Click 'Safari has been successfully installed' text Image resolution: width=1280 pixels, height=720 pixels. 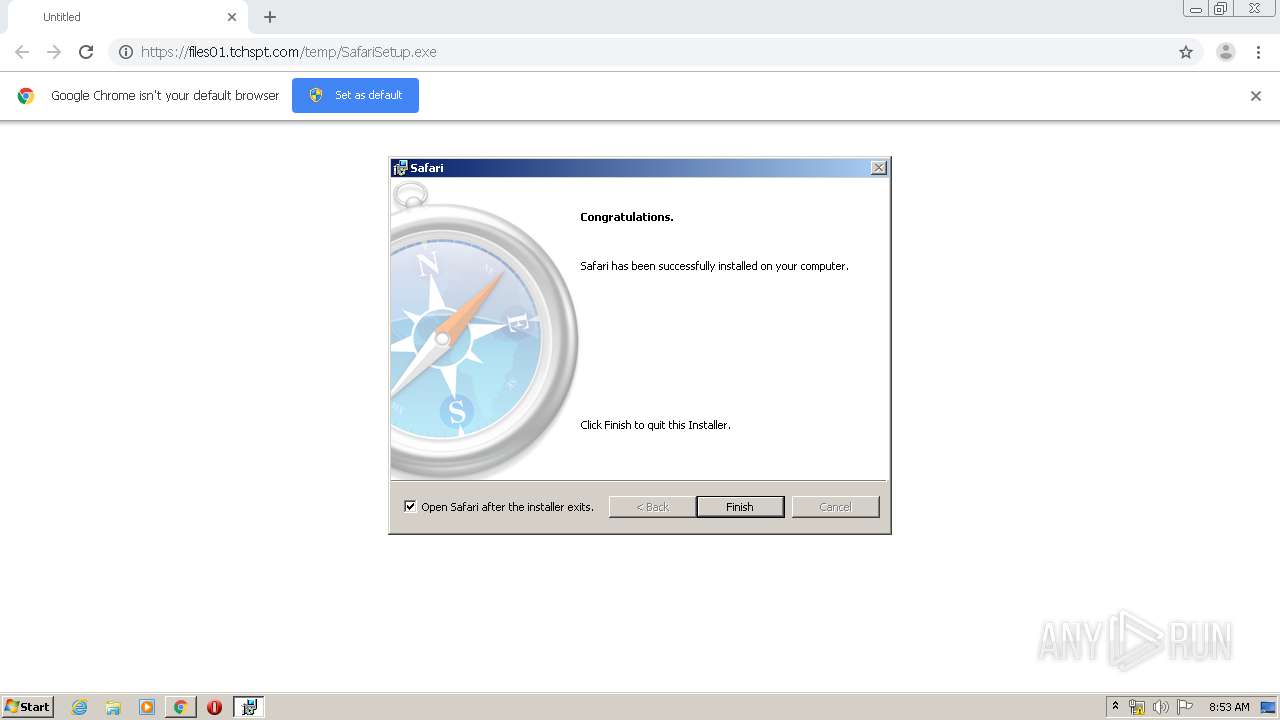click(x=714, y=266)
